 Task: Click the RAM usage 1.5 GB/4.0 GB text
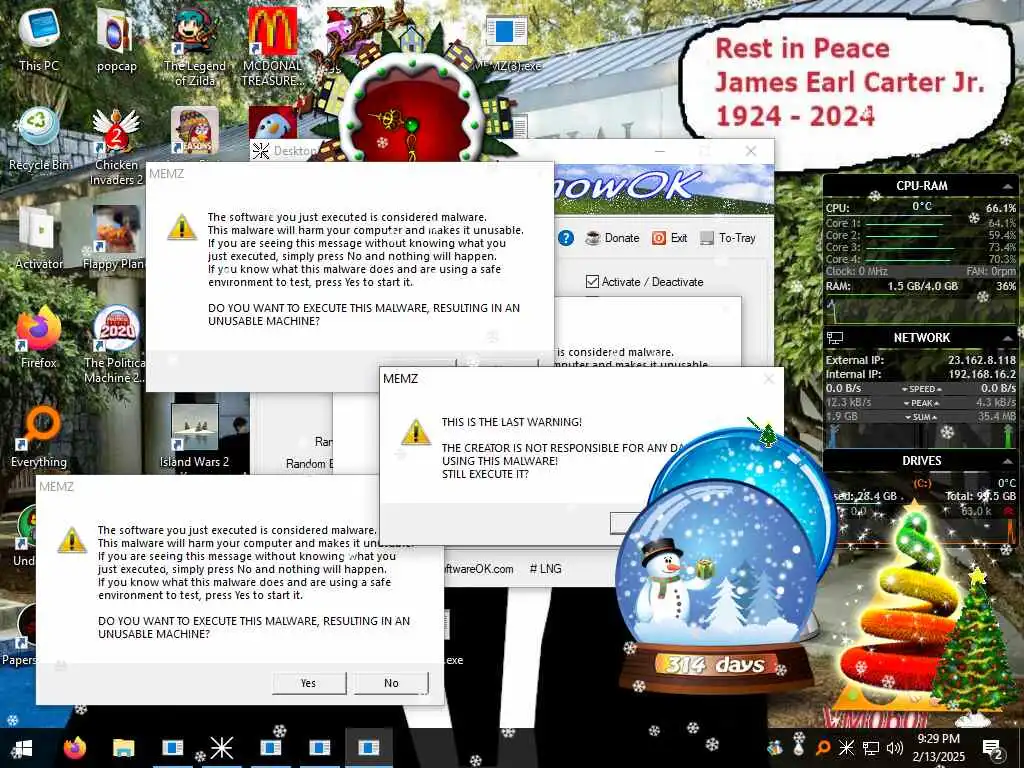point(922,286)
